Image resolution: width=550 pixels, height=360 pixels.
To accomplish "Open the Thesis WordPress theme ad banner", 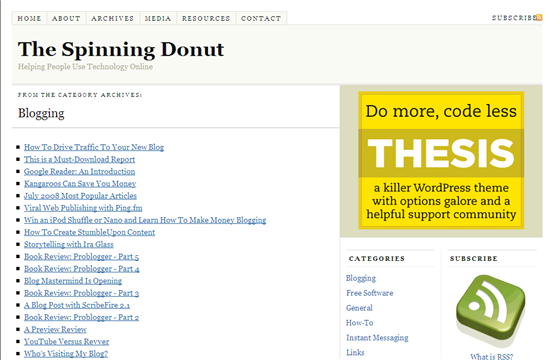I will (441, 160).
